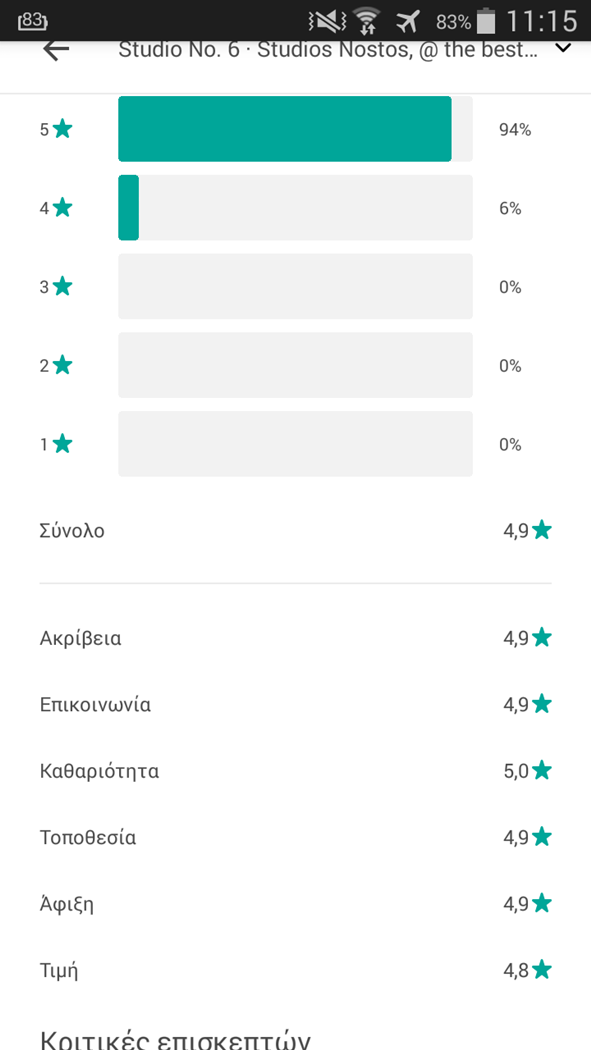Open the Άφιξη rating row
591x1050 pixels.
295,903
